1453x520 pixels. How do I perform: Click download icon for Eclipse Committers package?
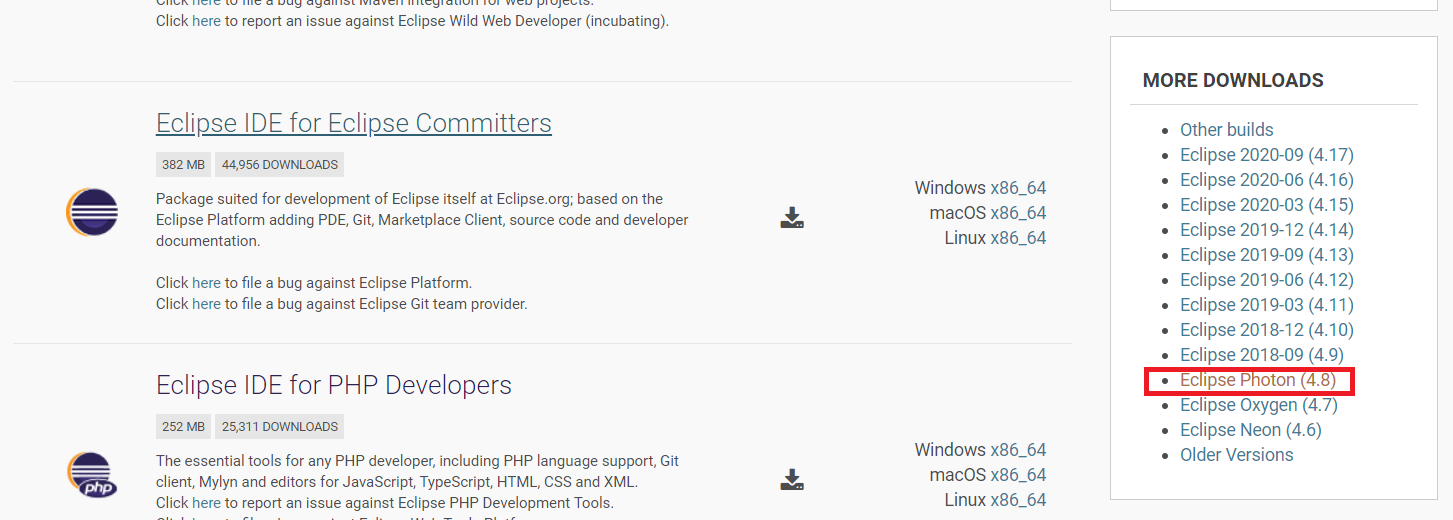point(792,218)
